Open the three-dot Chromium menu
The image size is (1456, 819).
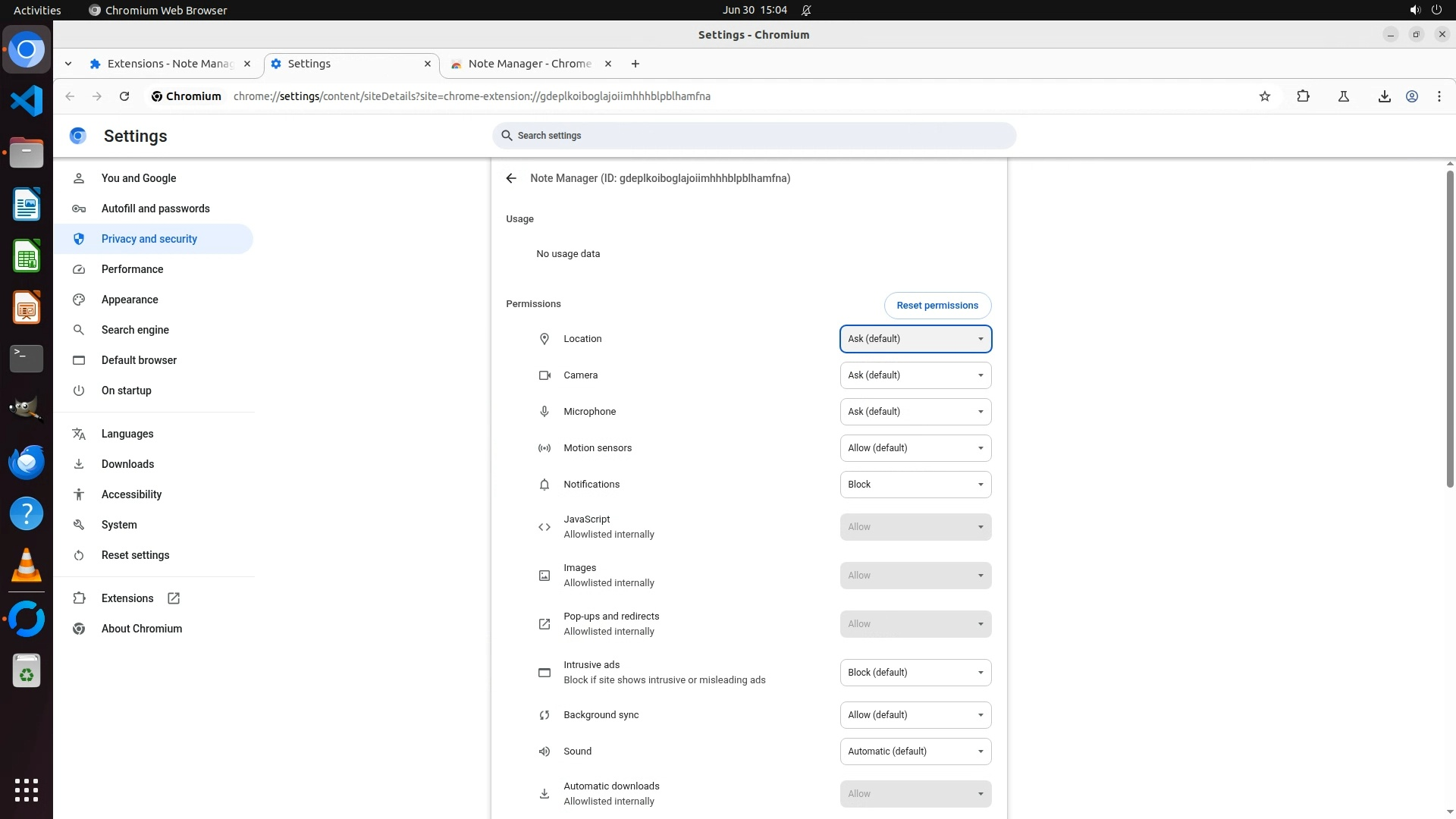(1439, 96)
